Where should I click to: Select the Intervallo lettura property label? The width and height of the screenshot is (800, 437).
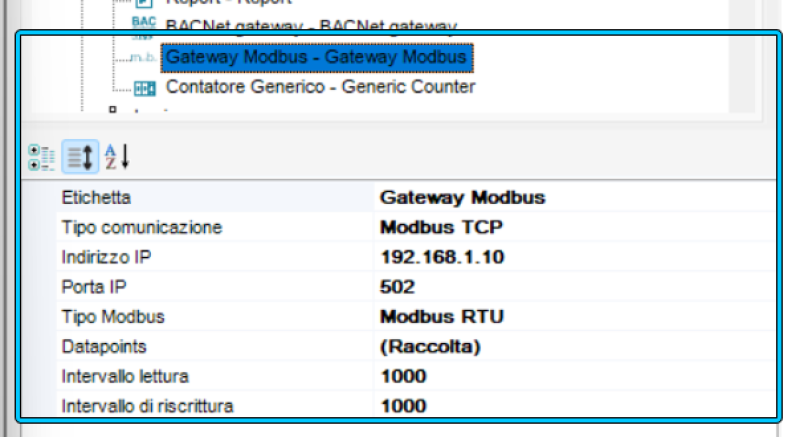(x=125, y=376)
